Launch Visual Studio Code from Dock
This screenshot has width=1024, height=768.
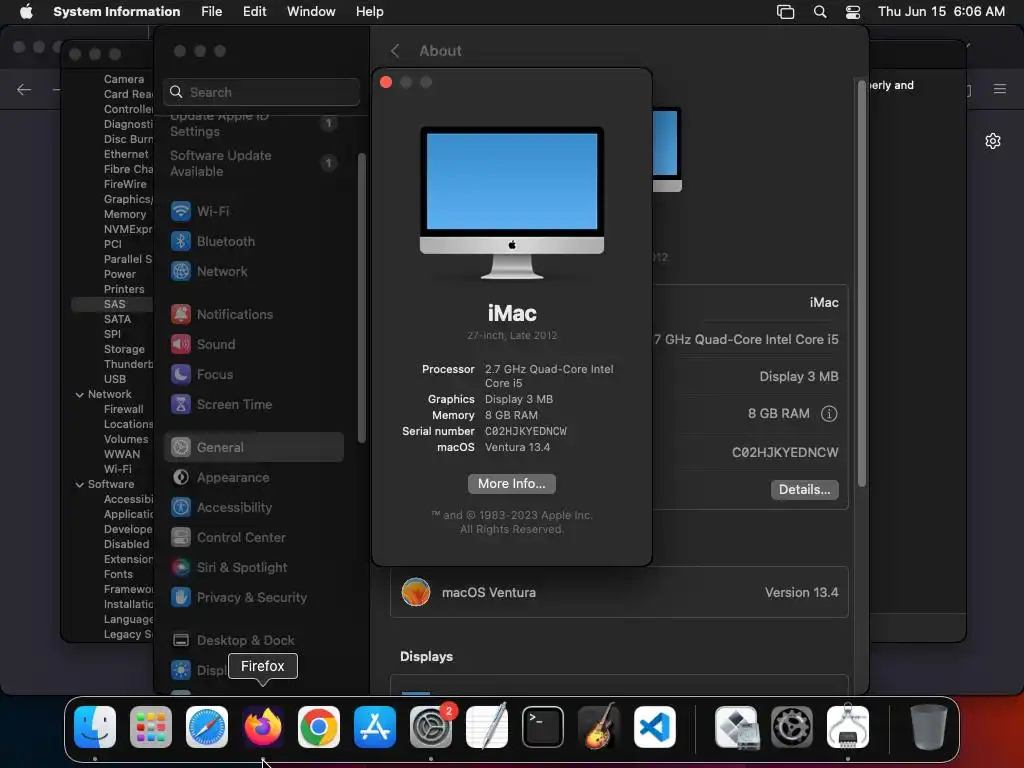click(x=654, y=727)
